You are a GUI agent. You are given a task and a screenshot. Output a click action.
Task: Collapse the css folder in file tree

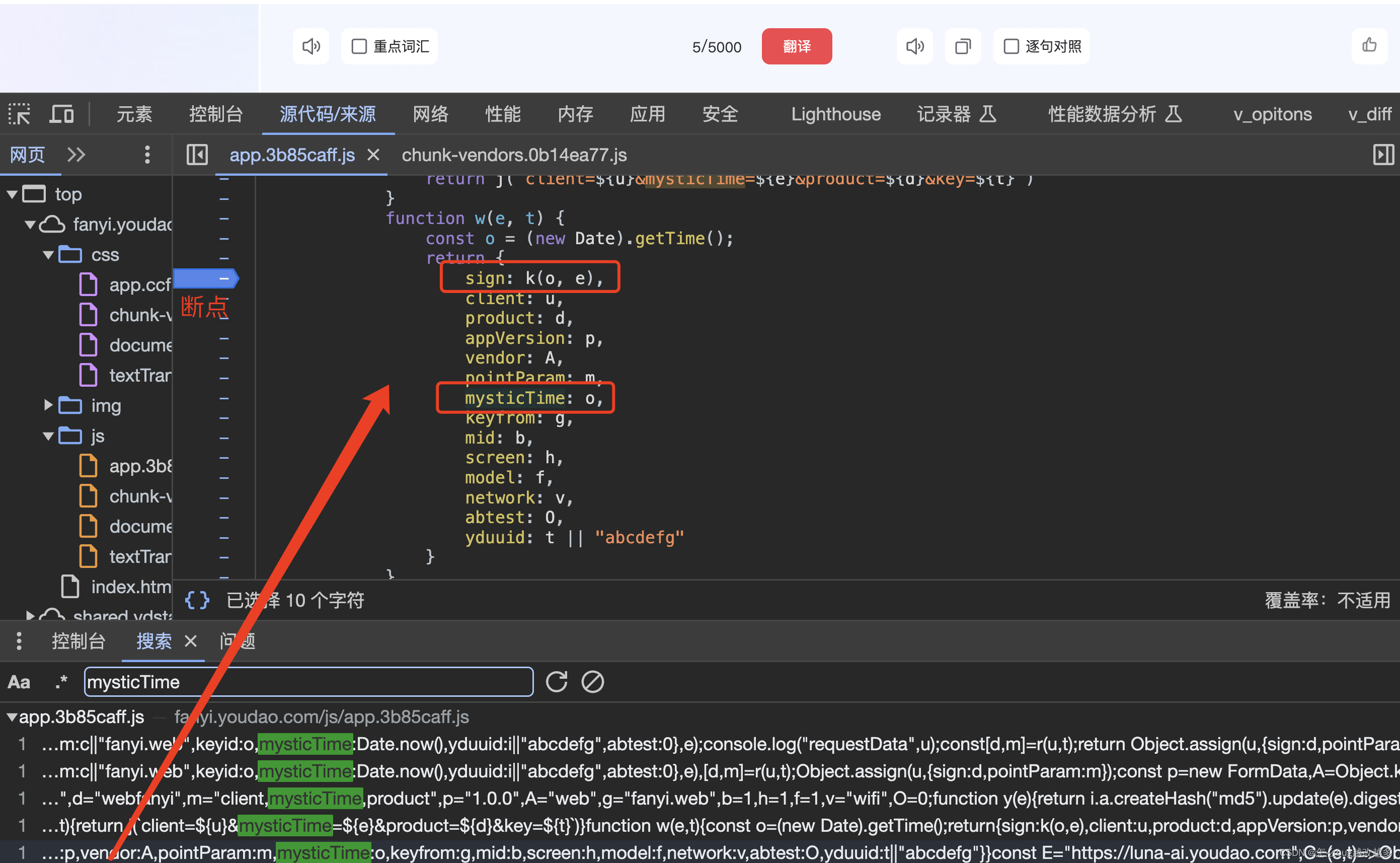point(48,255)
